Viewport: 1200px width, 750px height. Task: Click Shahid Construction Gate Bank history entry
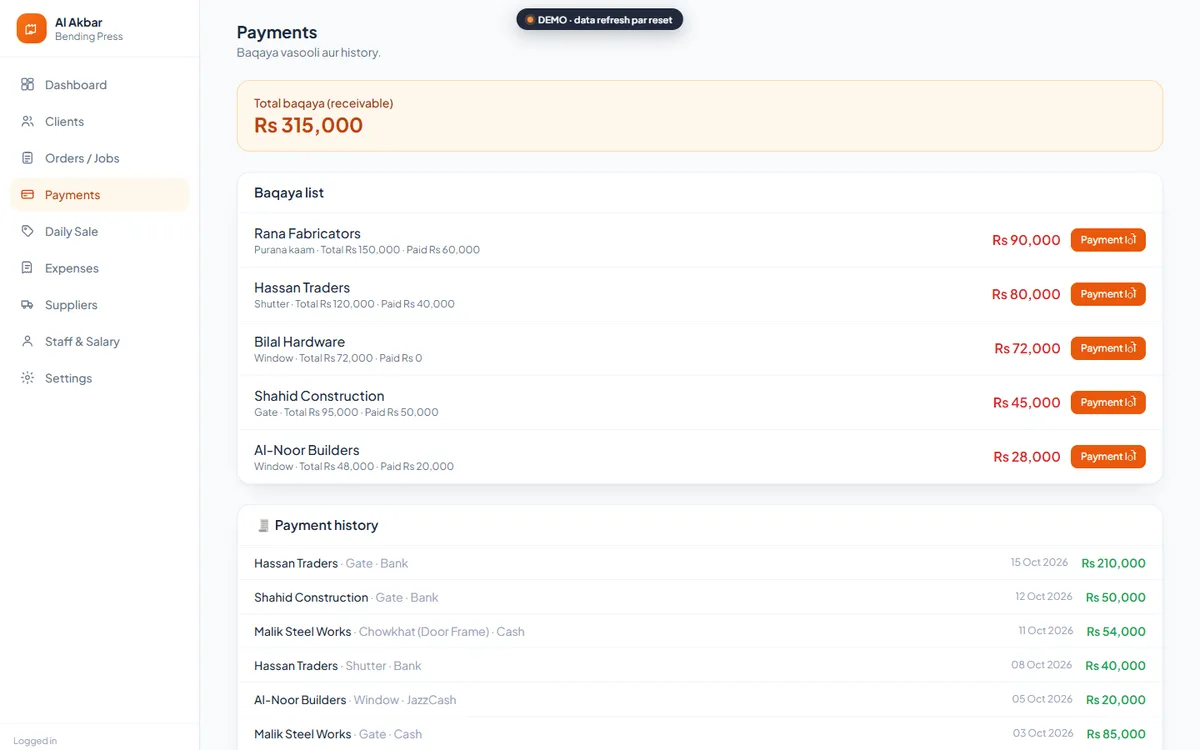pos(700,597)
